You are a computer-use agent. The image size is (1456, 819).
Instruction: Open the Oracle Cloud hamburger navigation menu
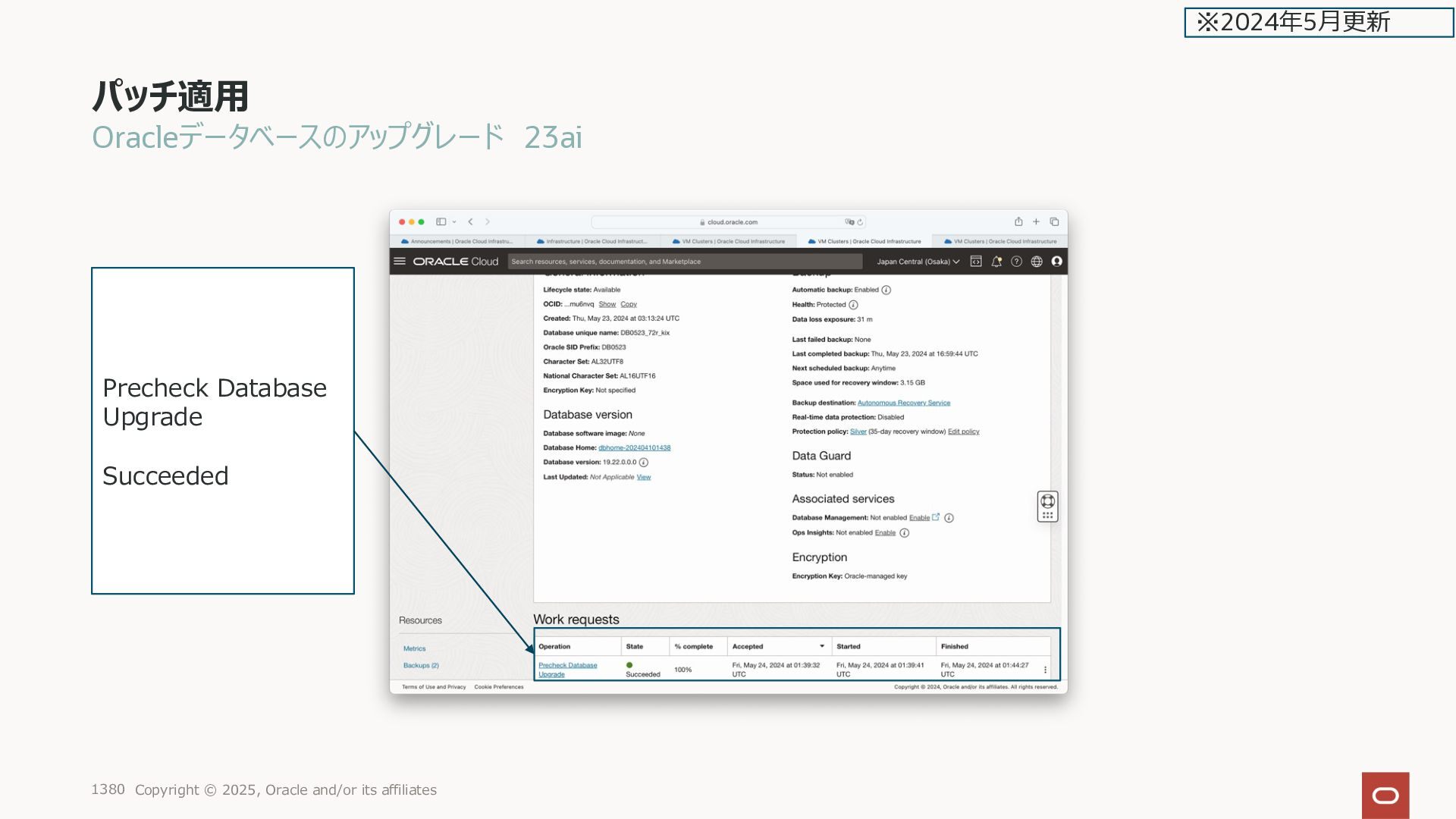pos(400,261)
